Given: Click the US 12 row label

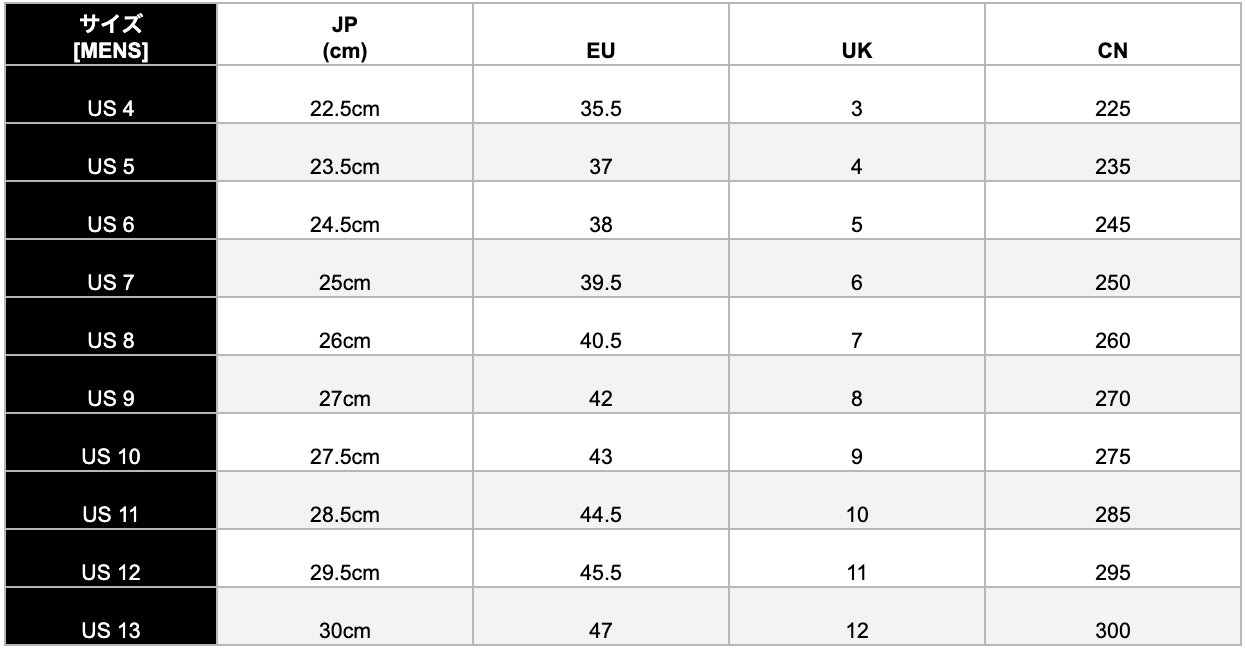Looking at the screenshot, I should coord(110,559).
